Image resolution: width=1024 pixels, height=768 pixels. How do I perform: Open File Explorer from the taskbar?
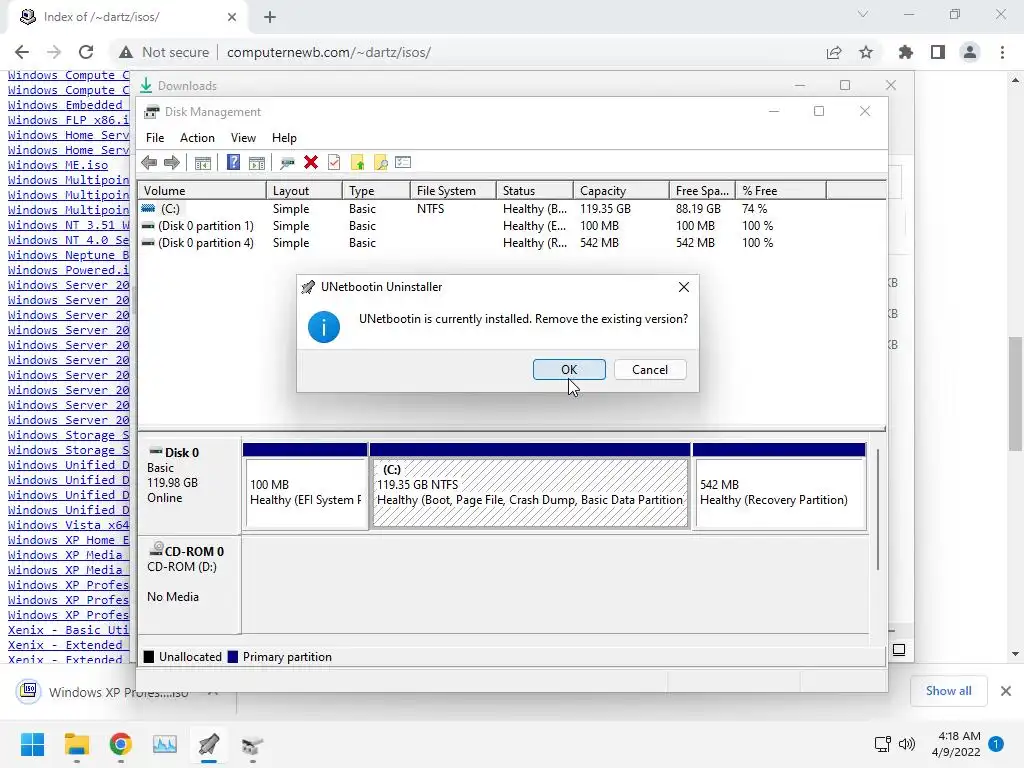pyautogui.click(x=76, y=744)
